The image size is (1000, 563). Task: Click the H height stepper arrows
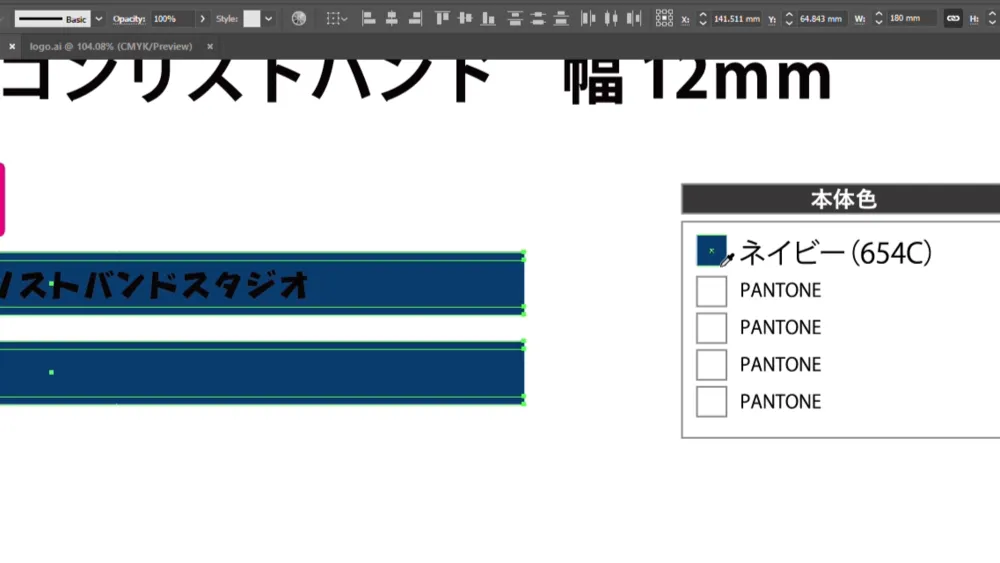992,19
